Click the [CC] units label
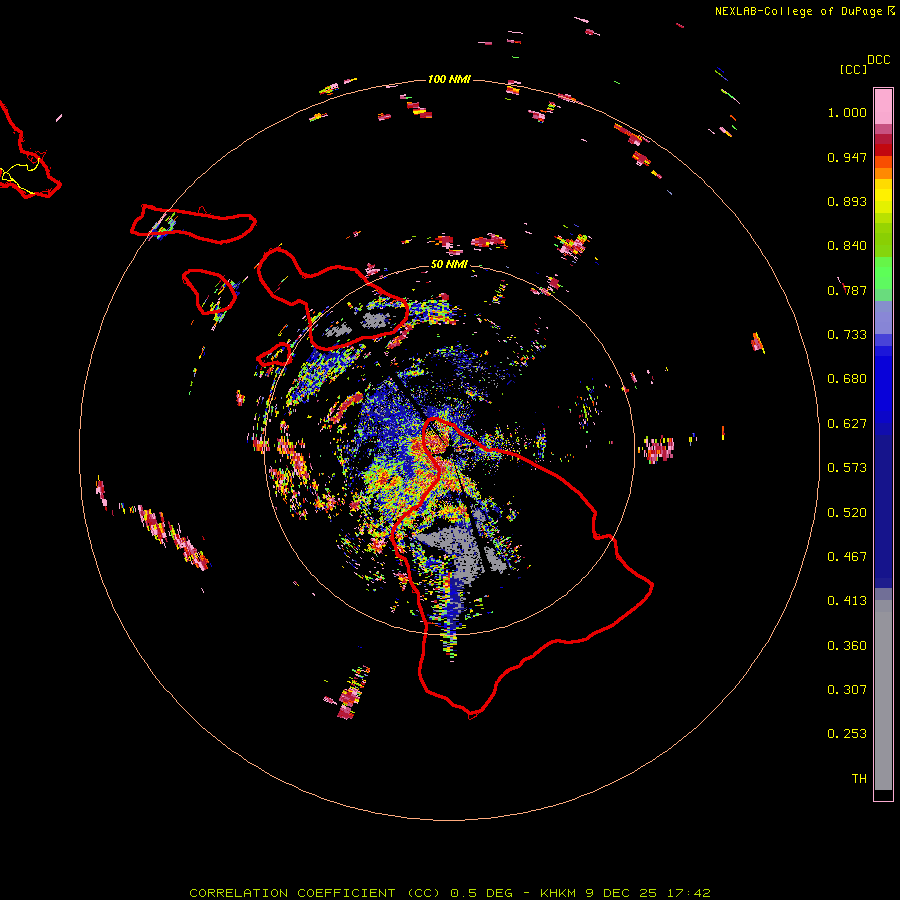The height and width of the screenshot is (900, 900). tap(853, 69)
